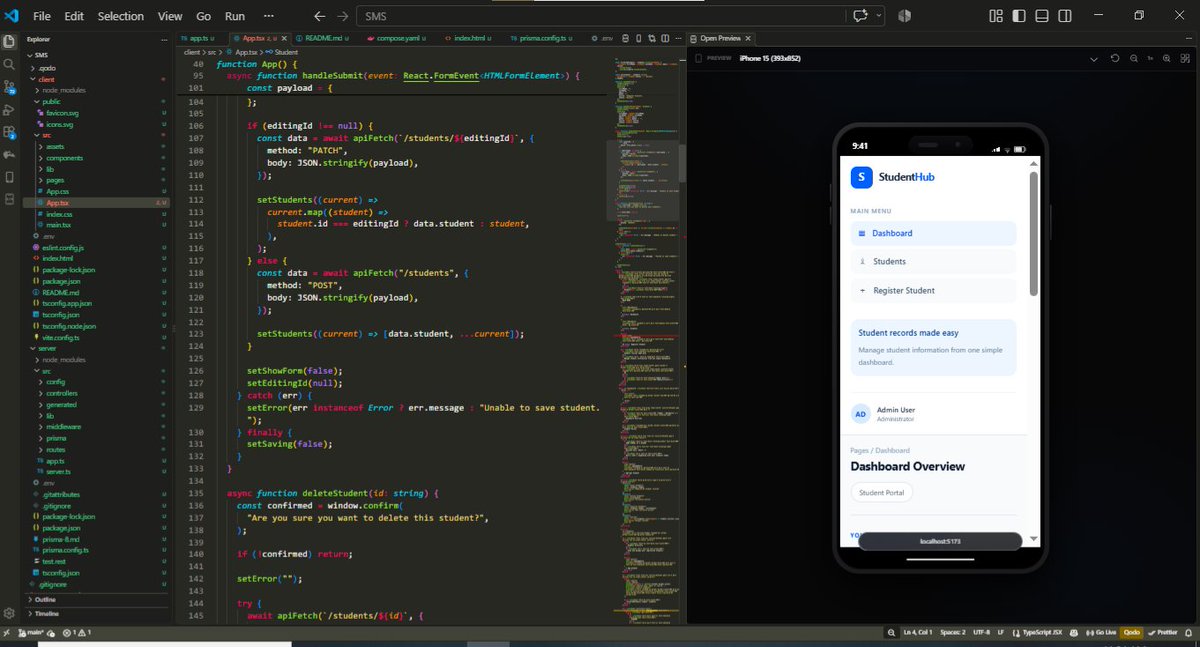Open the File menu
Viewport: 1200px width, 647px height.
click(42, 16)
